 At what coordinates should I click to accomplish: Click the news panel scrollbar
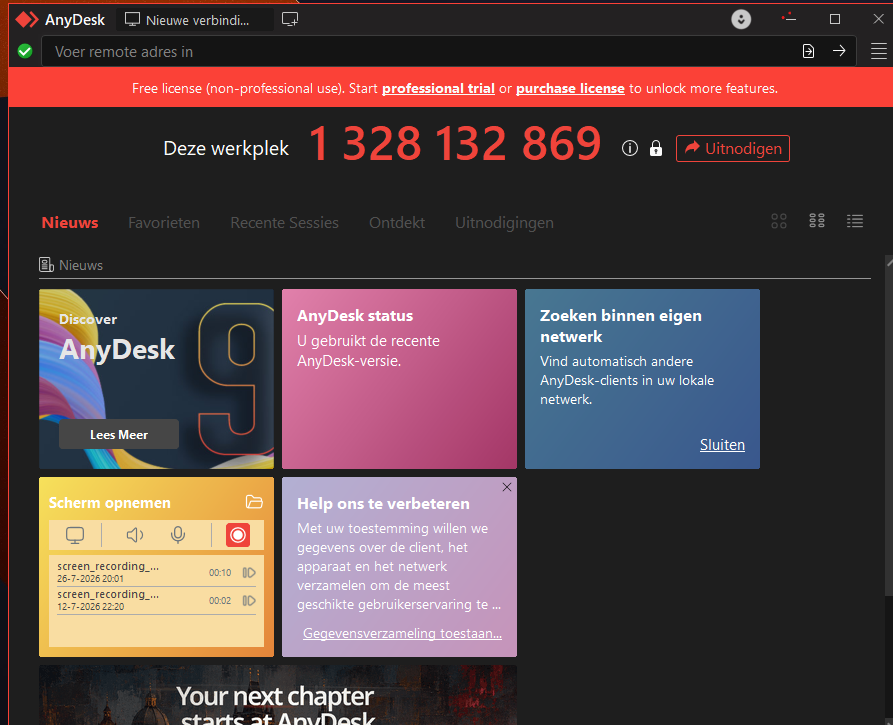(889, 427)
